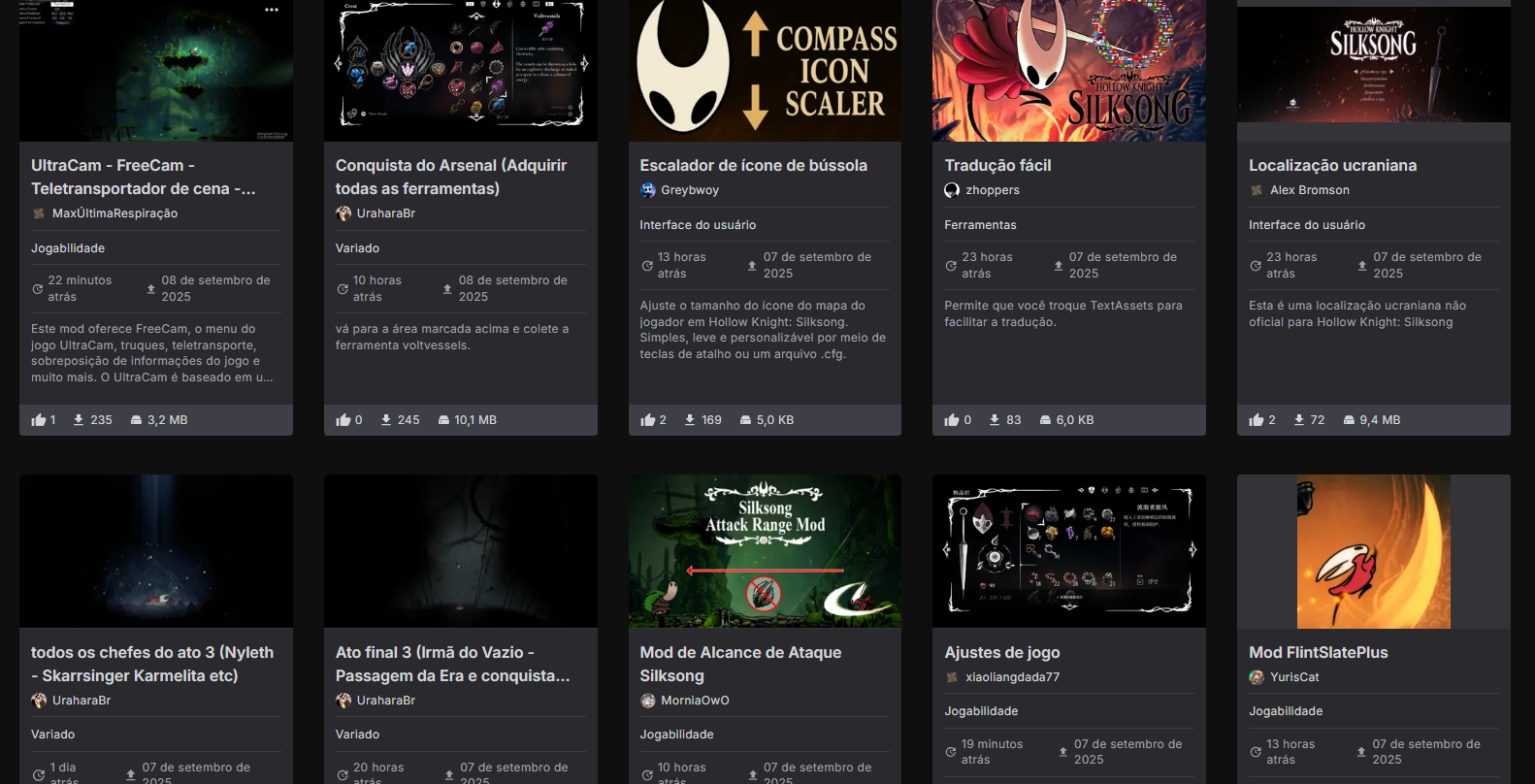Screen dimensions: 1535x784
Task: Like the Escalador de ícone de bússola mod
Action: point(648,420)
